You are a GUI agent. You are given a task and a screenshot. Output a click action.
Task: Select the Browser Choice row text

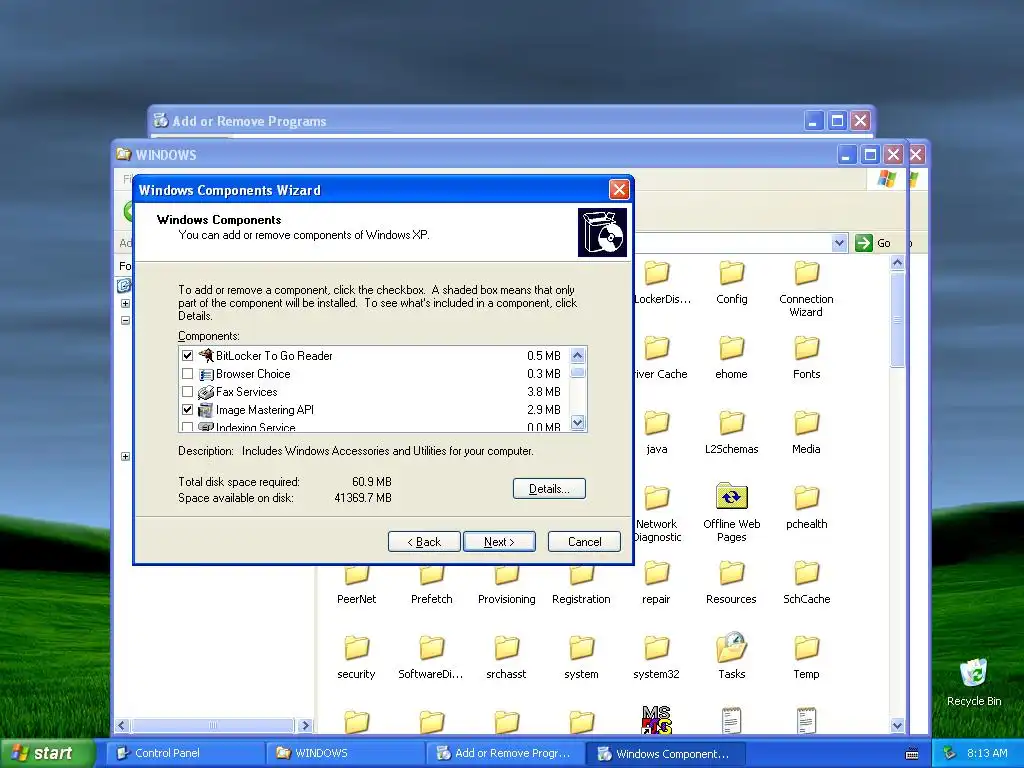[253, 374]
